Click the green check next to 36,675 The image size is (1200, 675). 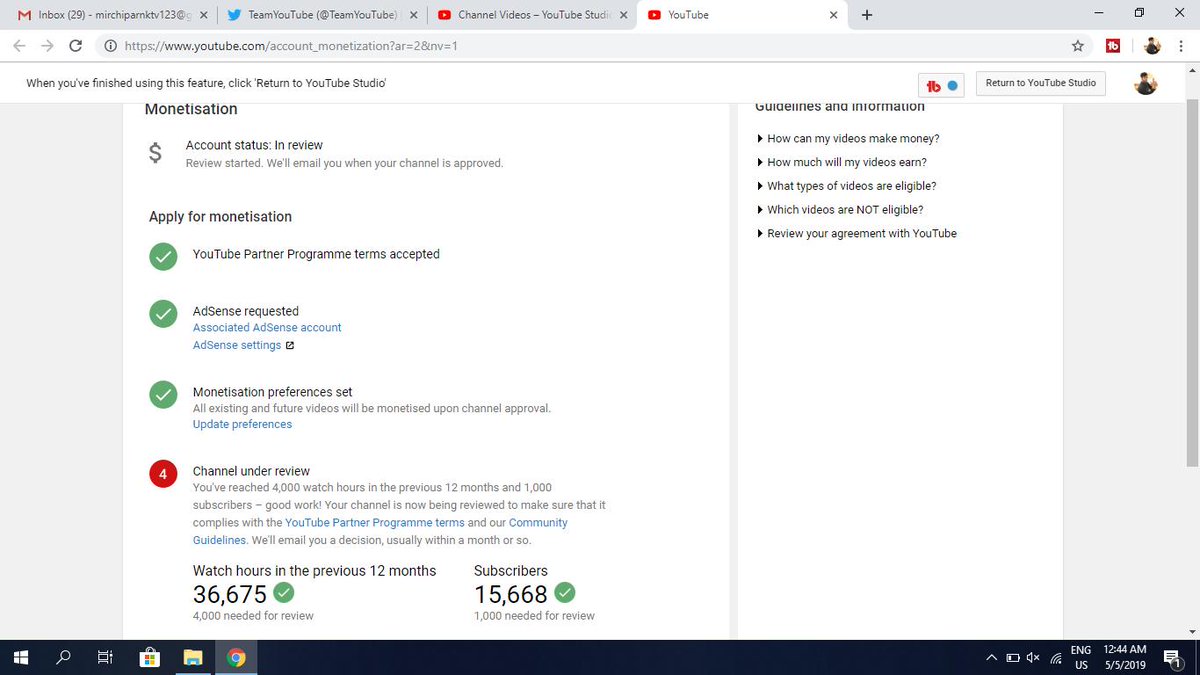pyautogui.click(x=284, y=593)
